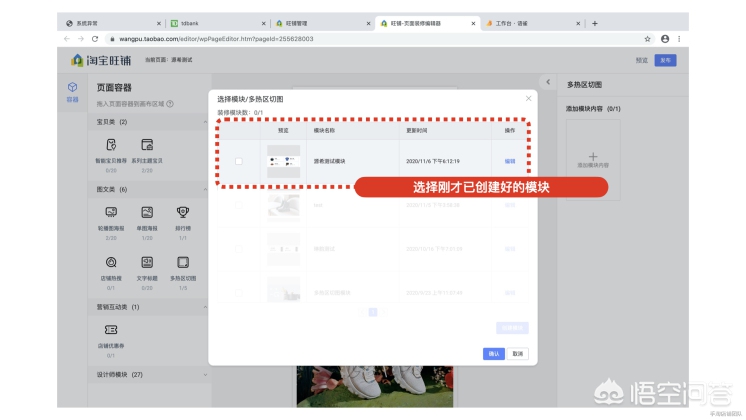Choose the 系列主题宝贝 container icon
The width and height of the screenshot is (746, 420).
(x=147, y=145)
